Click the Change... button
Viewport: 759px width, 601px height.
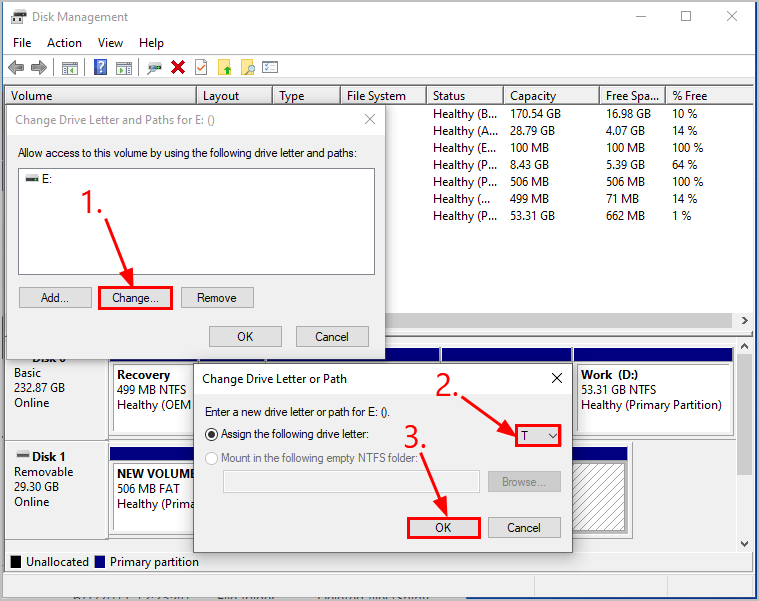[x=136, y=298]
